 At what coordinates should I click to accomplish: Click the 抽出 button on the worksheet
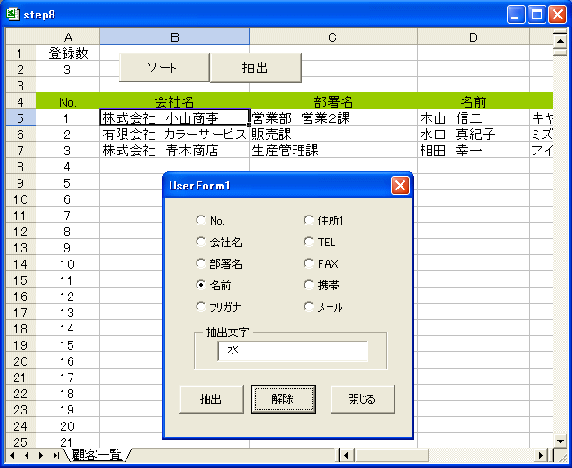pyautogui.click(x=256, y=67)
